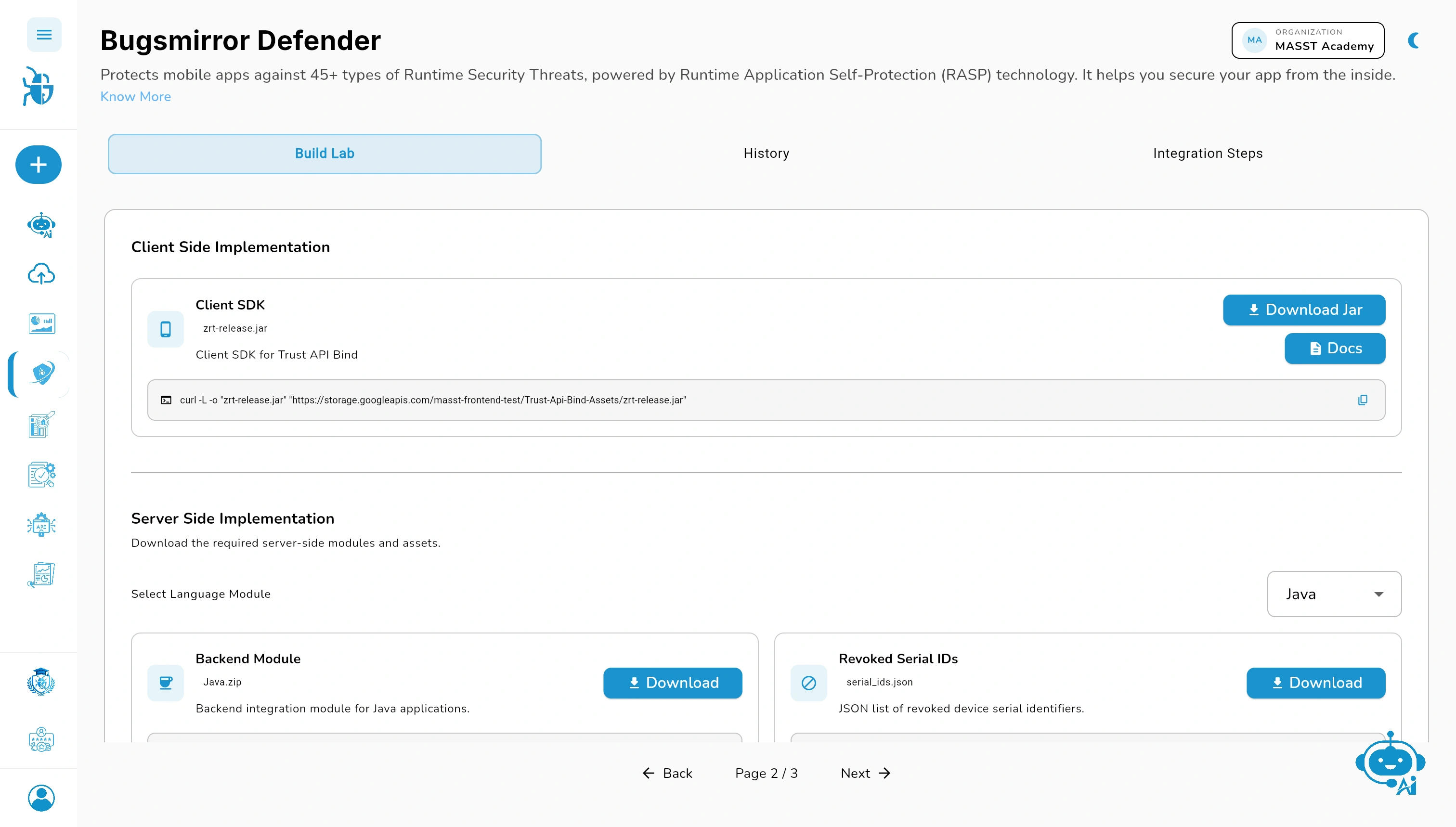Click the Download Jar button
The image size is (1456, 827).
(x=1304, y=310)
